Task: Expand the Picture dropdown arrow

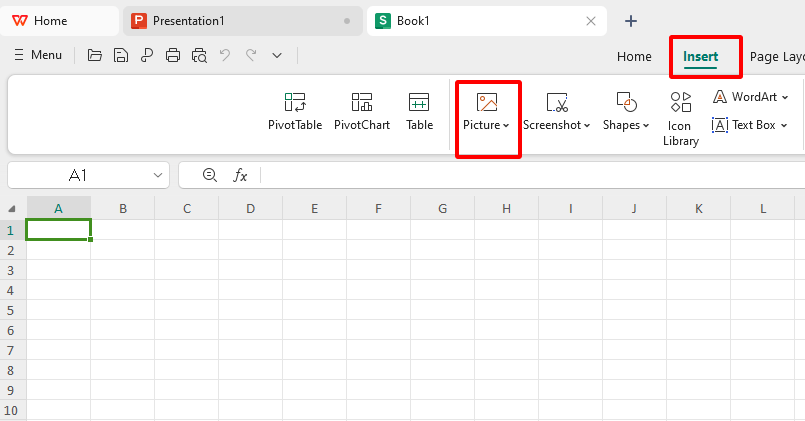Action: (x=506, y=126)
